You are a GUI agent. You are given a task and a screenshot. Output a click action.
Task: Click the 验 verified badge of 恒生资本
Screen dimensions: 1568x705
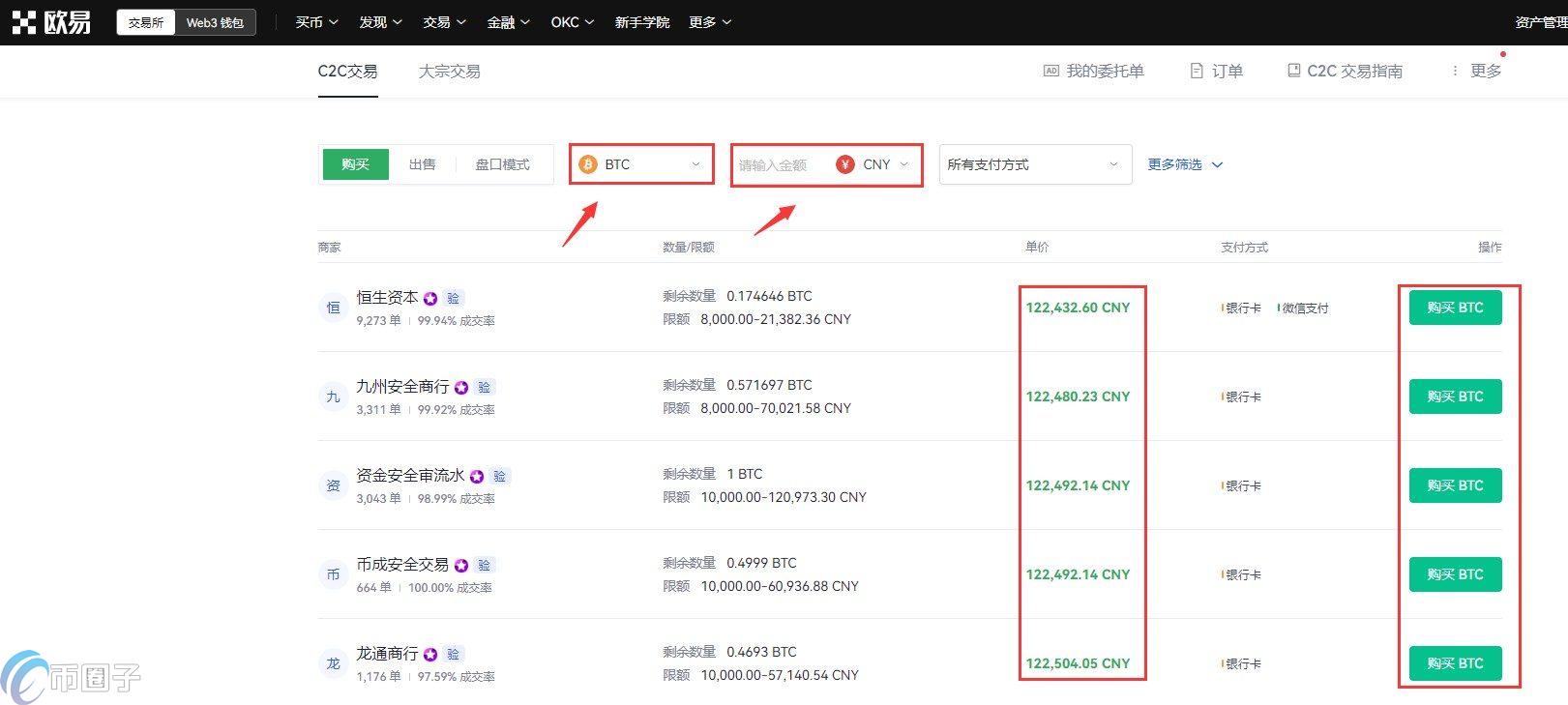click(x=453, y=299)
